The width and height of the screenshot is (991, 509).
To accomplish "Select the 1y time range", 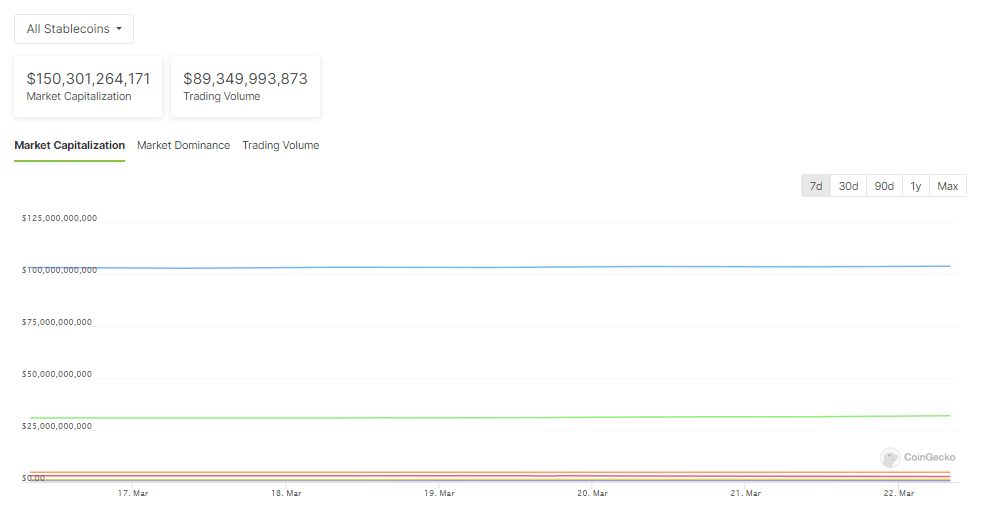I will [x=916, y=186].
